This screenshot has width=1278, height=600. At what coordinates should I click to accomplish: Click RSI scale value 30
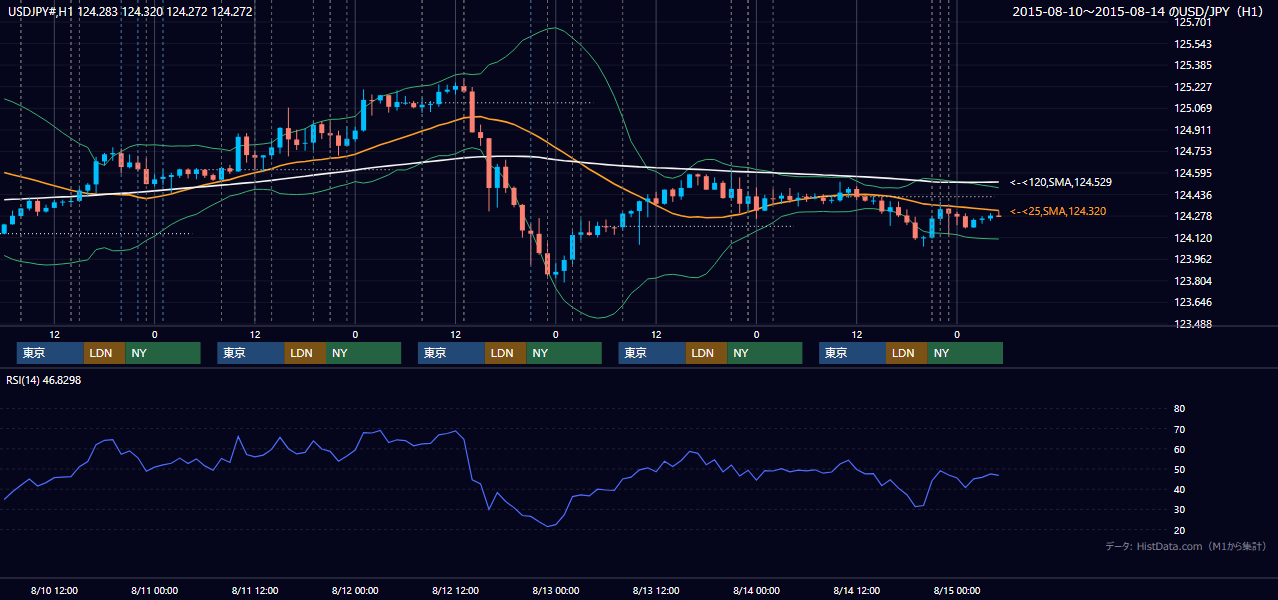pyautogui.click(x=1179, y=510)
